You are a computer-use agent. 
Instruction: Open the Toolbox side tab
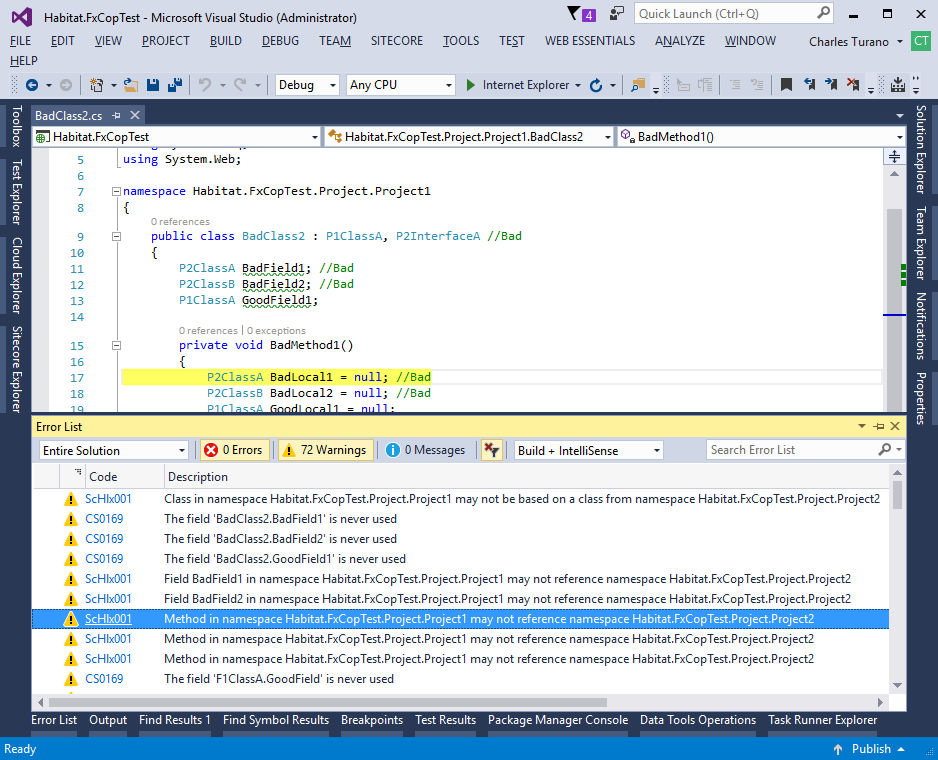tap(17, 126)
